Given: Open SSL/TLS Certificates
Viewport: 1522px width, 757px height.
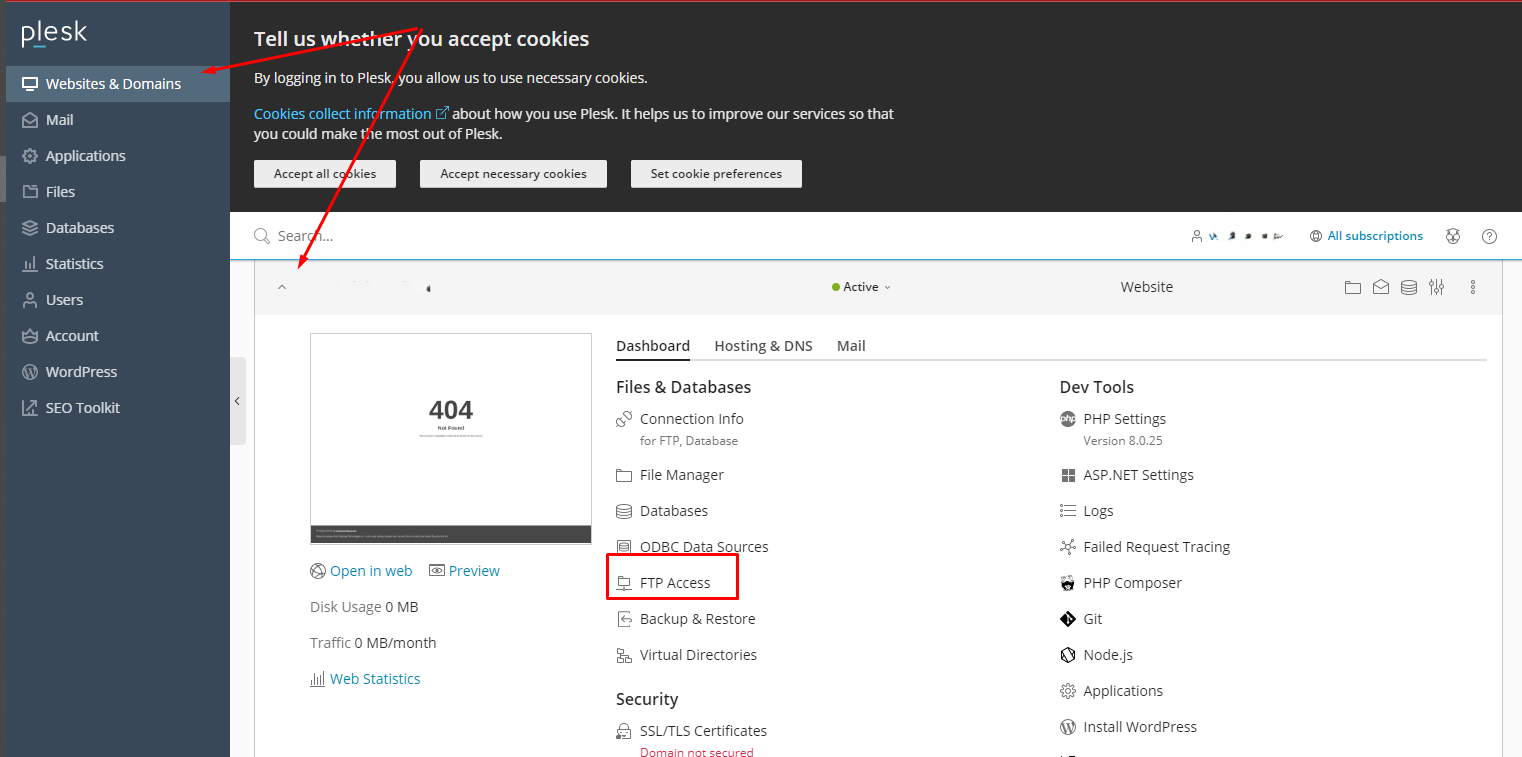Looking at the screenshot, I should point(703,731).
